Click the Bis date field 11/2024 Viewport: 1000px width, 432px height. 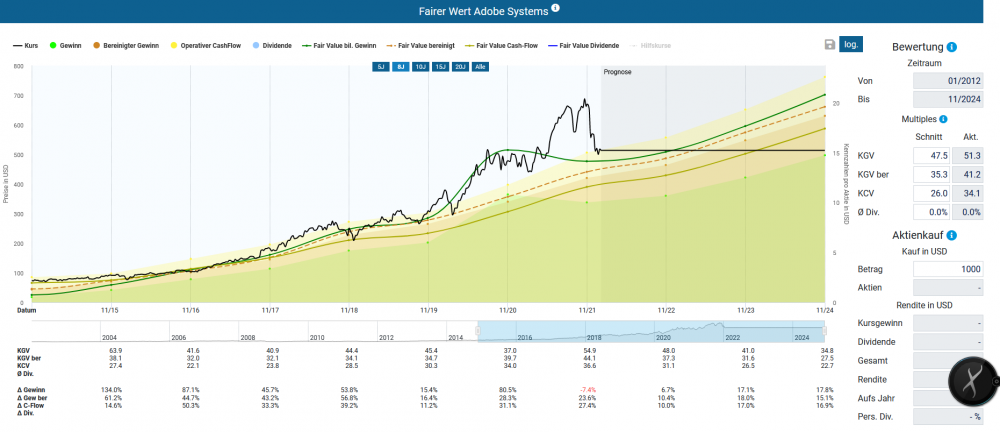[x=948, y=100]
